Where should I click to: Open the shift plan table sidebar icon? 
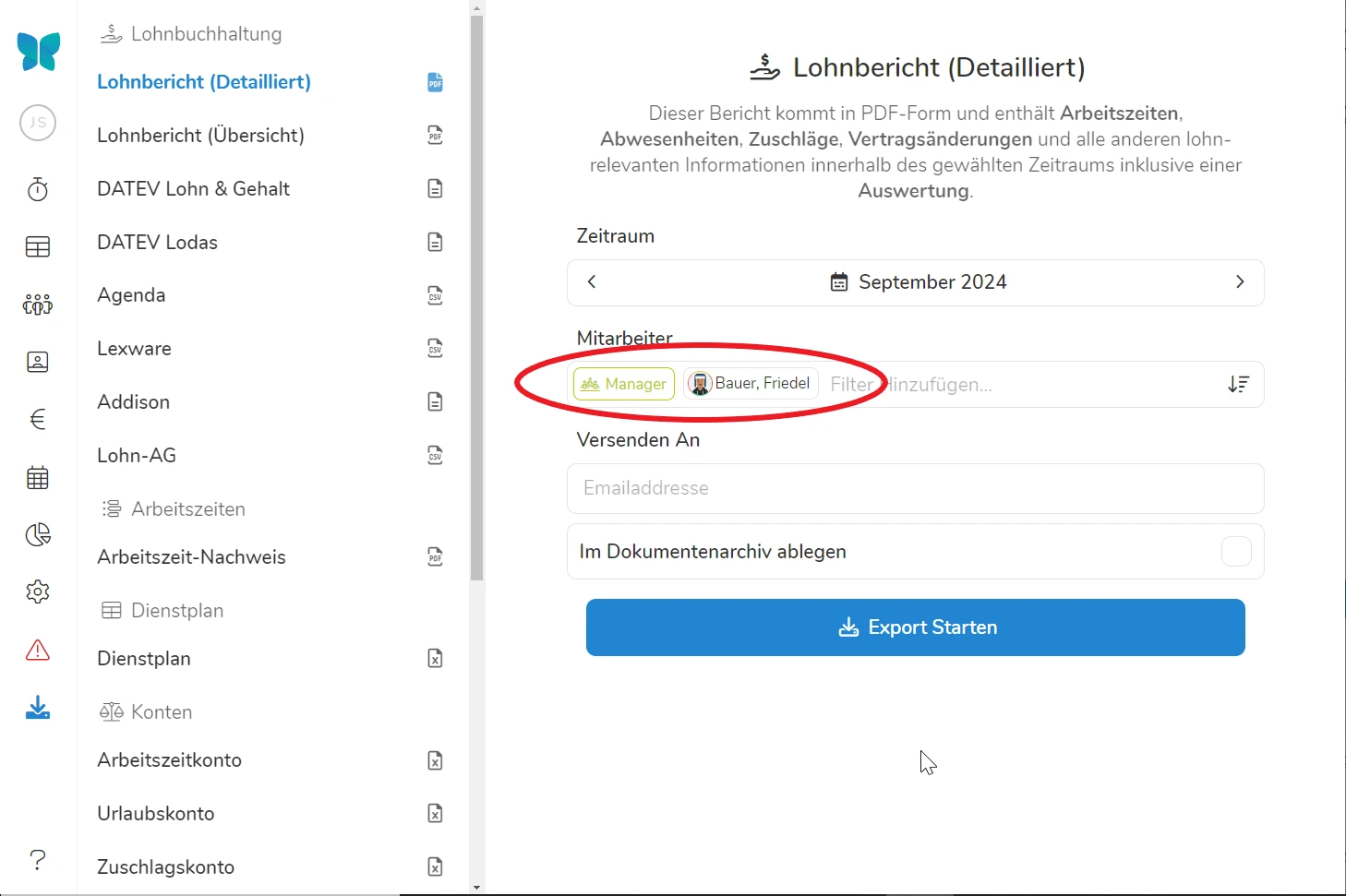[x=38, y=247]
